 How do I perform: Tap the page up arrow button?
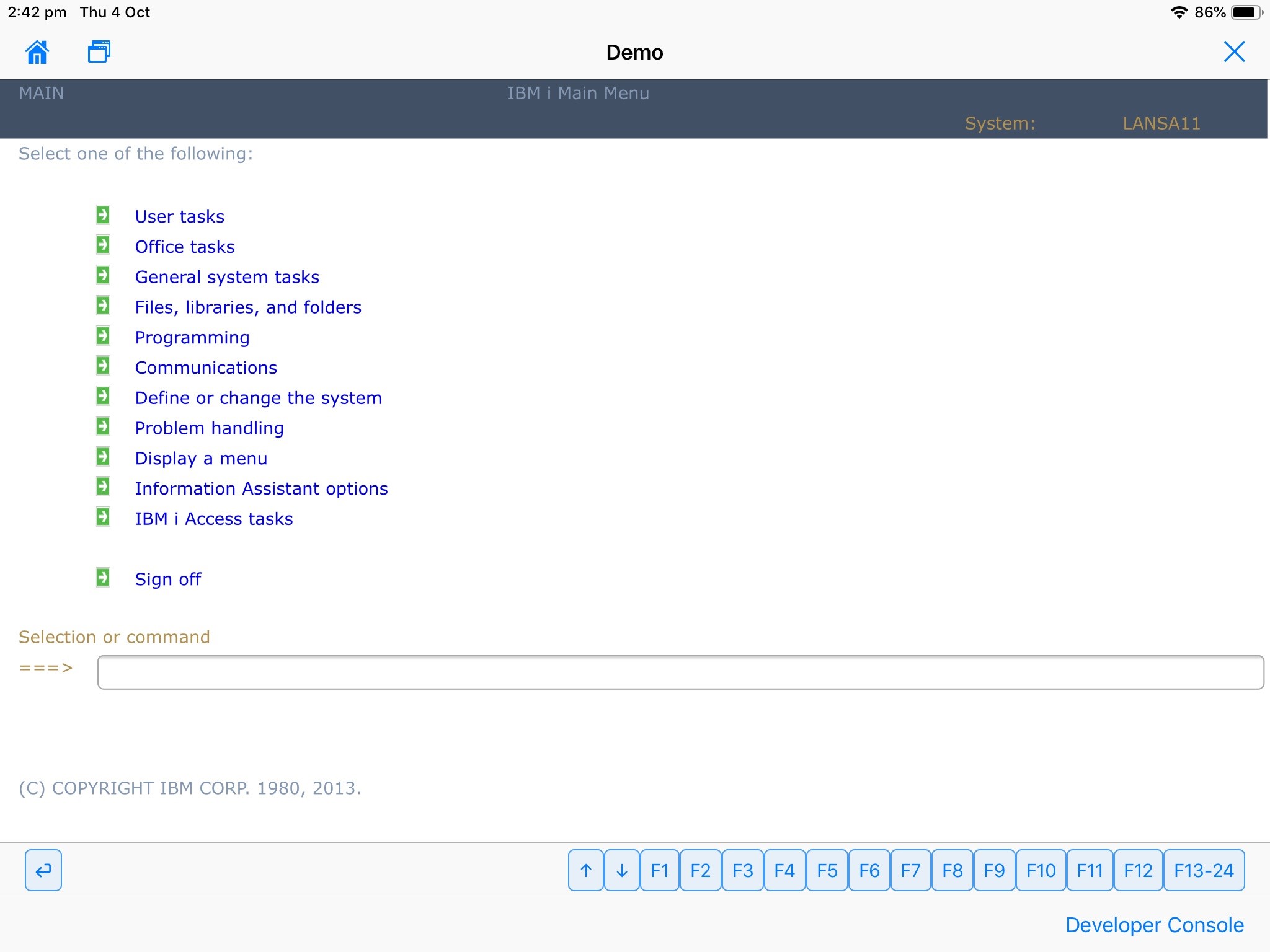coord(585,870)
